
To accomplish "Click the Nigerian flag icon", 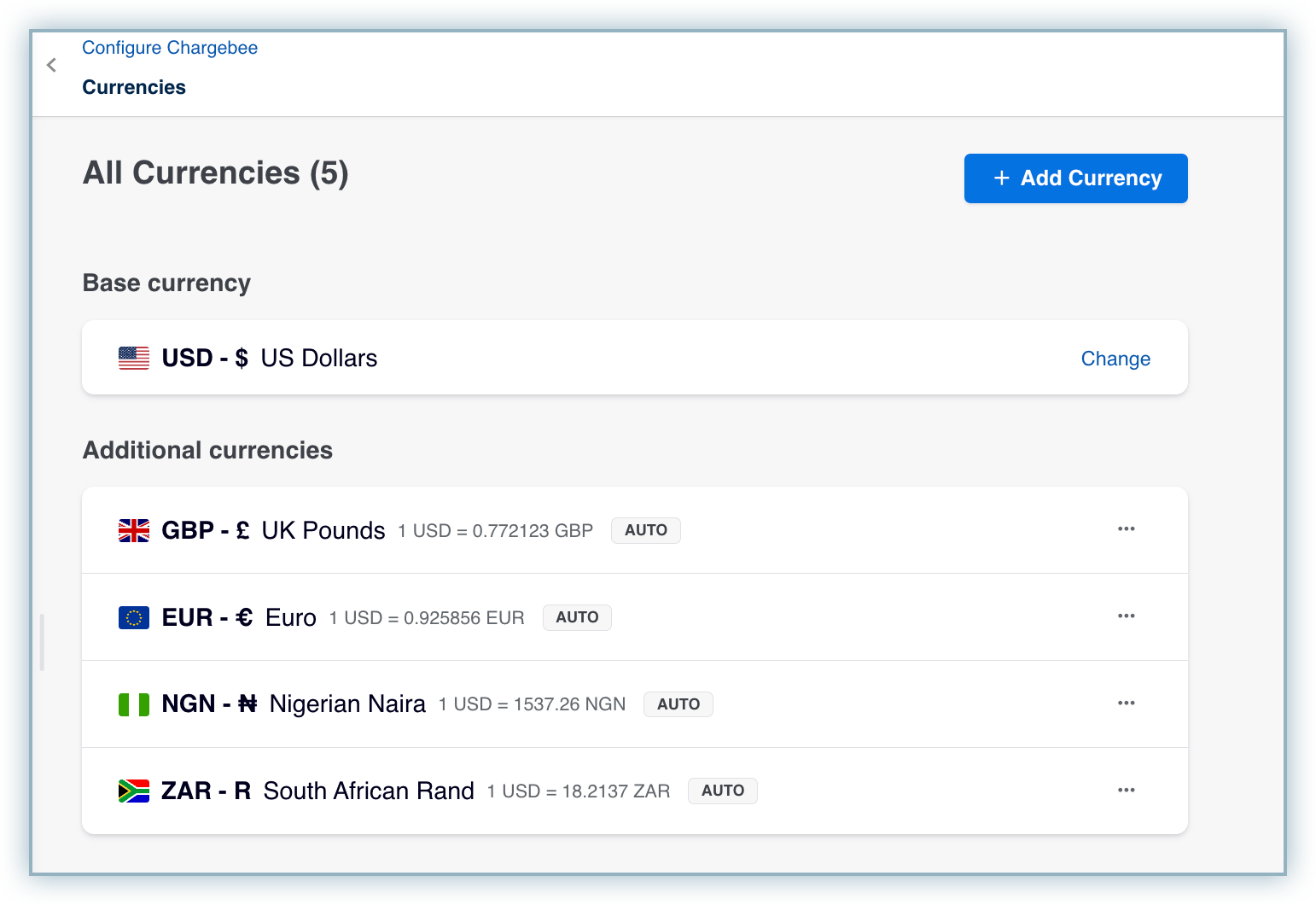I will [x=134, y=704].
